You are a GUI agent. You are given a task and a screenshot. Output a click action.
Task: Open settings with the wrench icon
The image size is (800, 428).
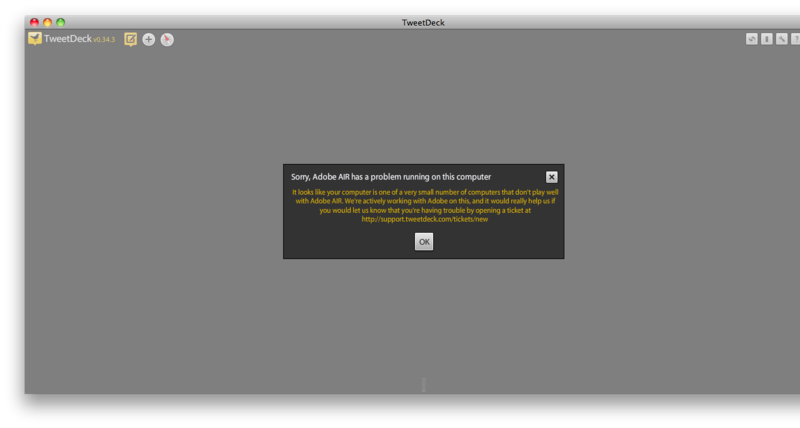click(782, 39)
